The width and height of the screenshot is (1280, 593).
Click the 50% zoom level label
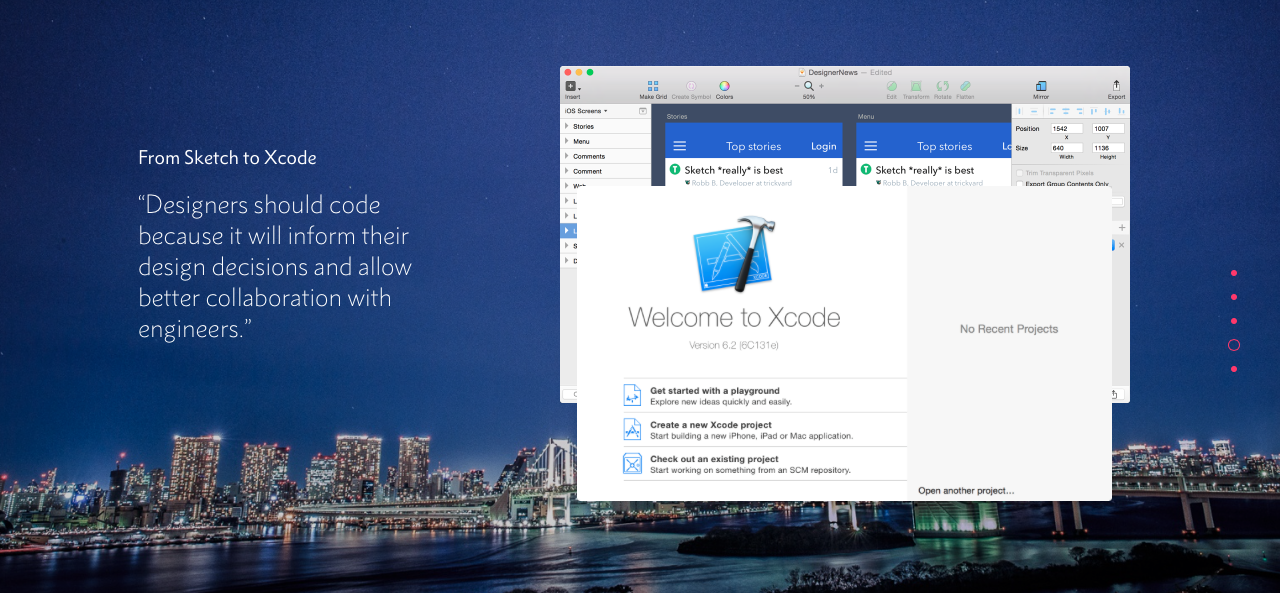[808, 97]
